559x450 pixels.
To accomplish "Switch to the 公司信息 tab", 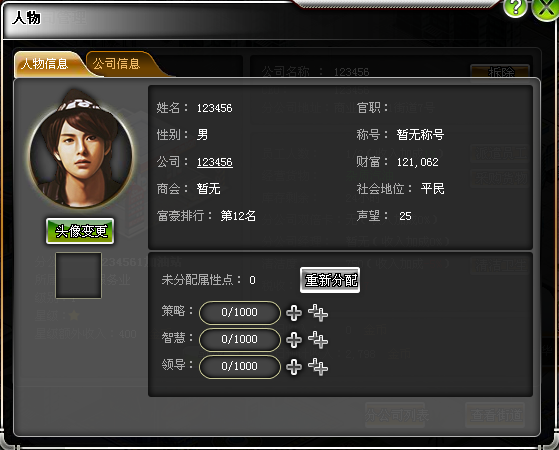I will click(x=120, y=64).
